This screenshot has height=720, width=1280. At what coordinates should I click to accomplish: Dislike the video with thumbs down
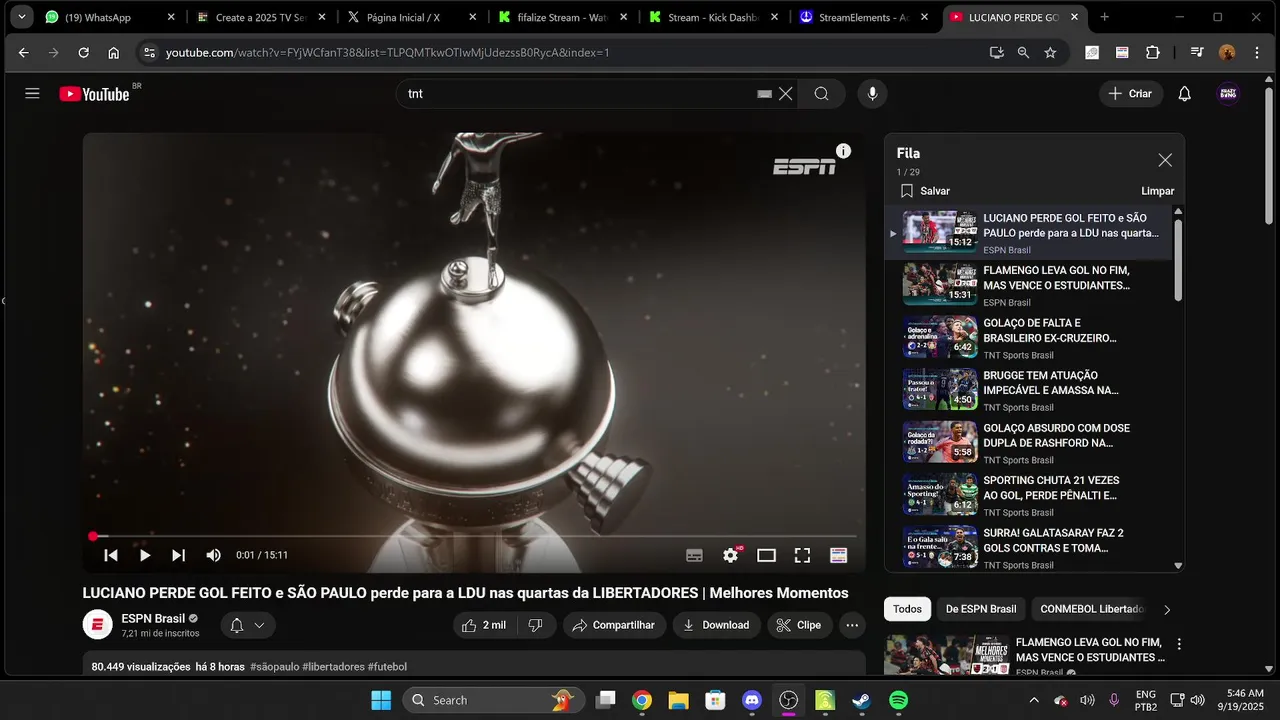click(x=535, y=625)
